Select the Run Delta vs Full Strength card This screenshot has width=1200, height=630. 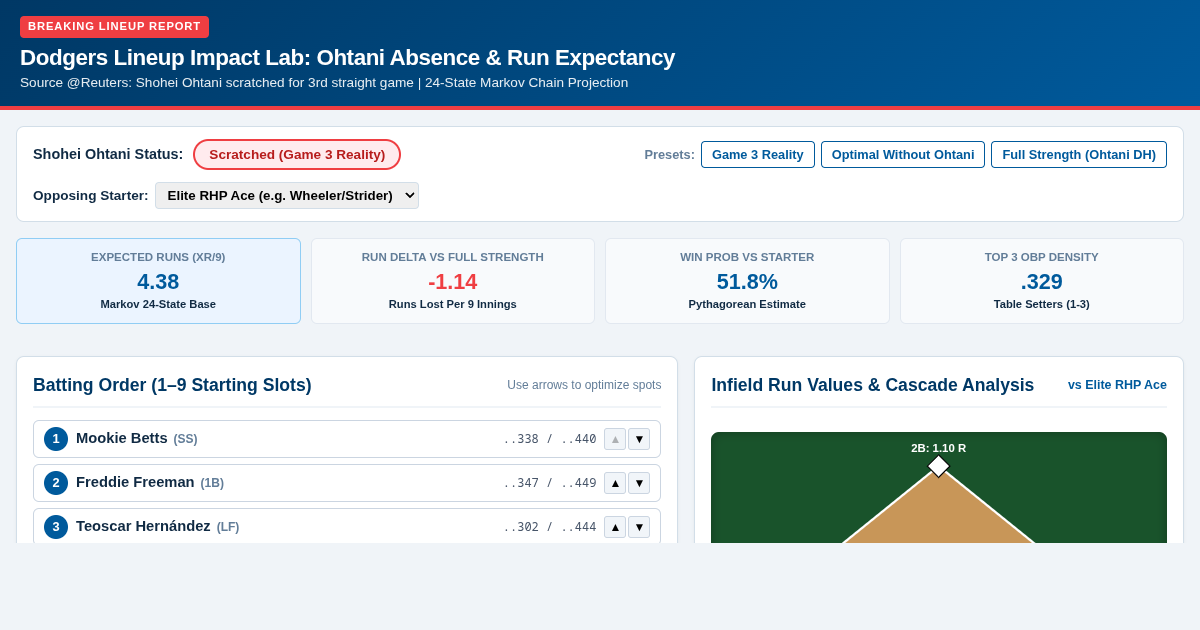(453, 281)
